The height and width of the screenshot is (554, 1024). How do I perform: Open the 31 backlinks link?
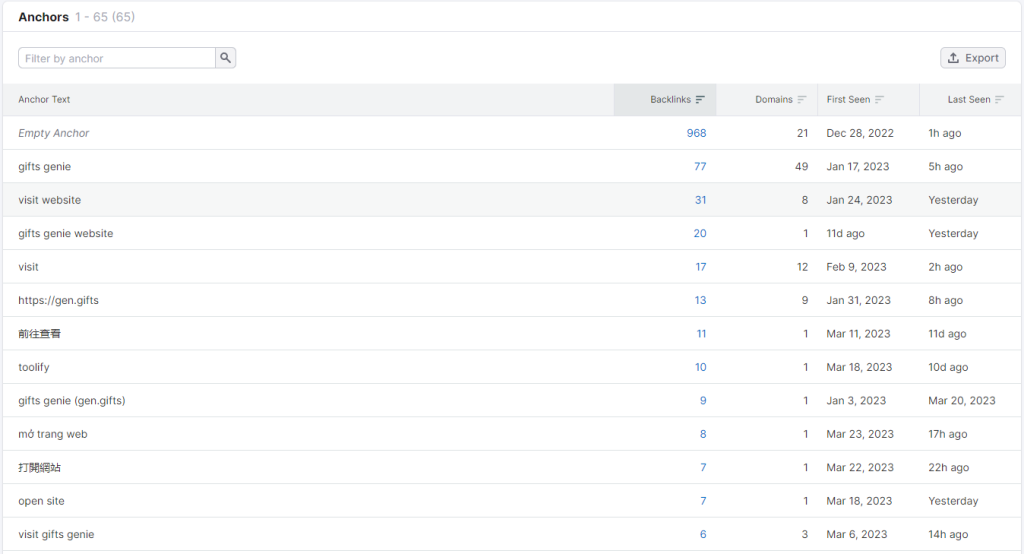pos(700,200)
